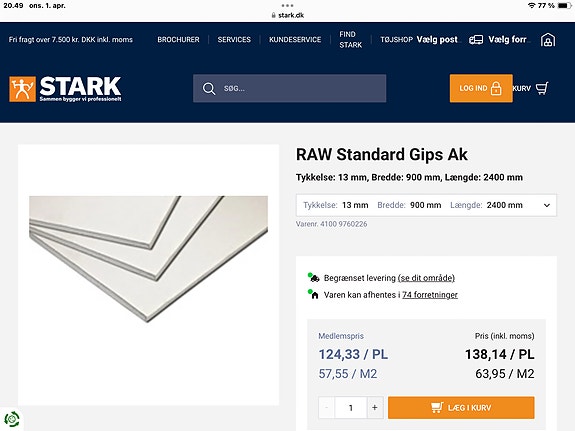Image resolution: width=575 pixels, height=431 pixels.
Task: Click the padlock icon on LOG IND
Action: point(496,88)
